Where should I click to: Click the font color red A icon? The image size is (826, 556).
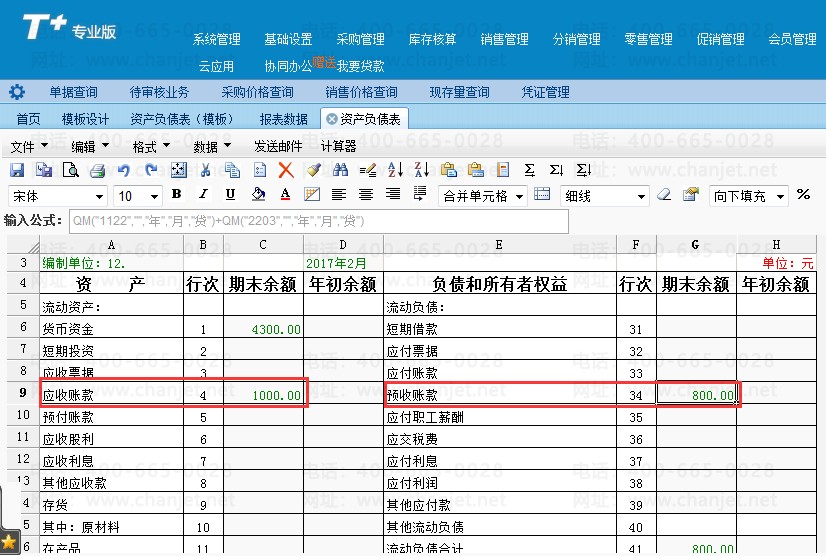click(x=285, y=195)
